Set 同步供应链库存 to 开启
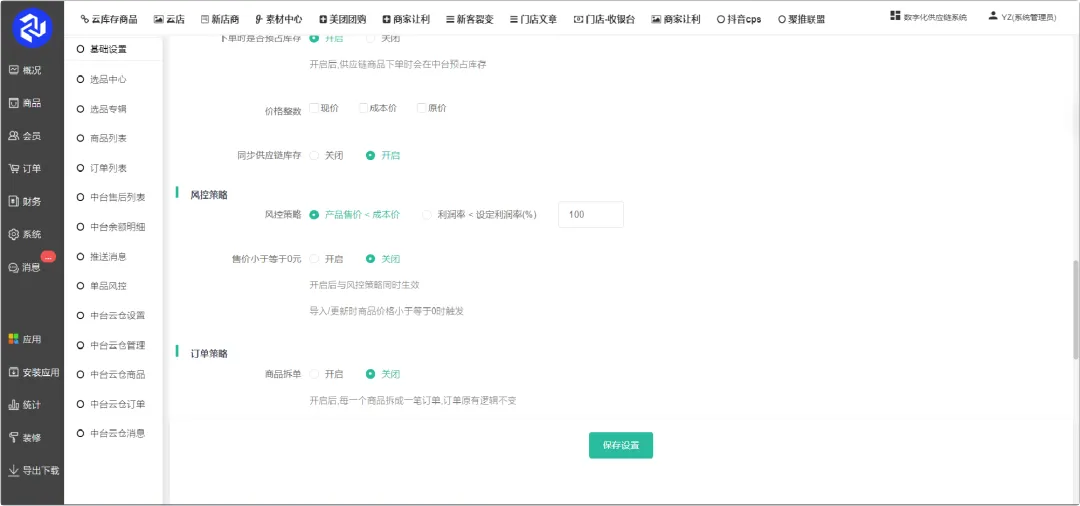 pyautogui.click(x=371, y=156)
